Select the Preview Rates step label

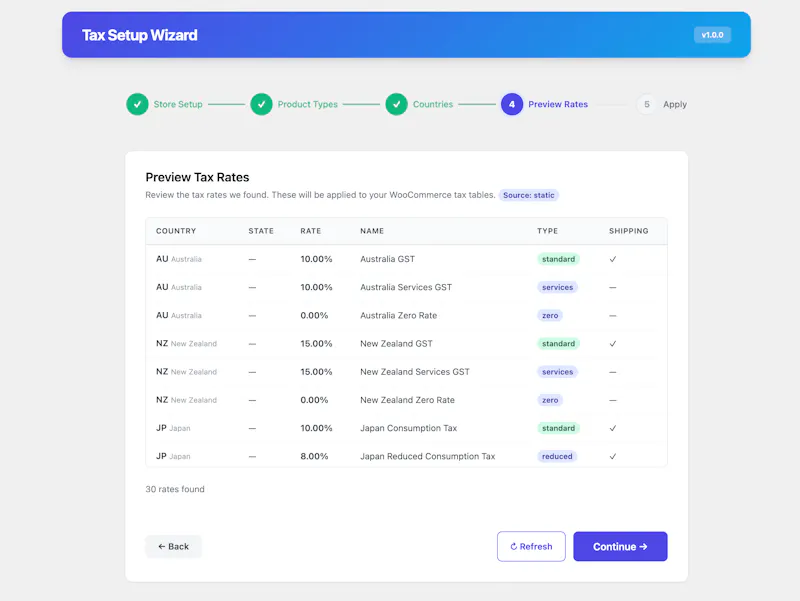tap(558, 104)
